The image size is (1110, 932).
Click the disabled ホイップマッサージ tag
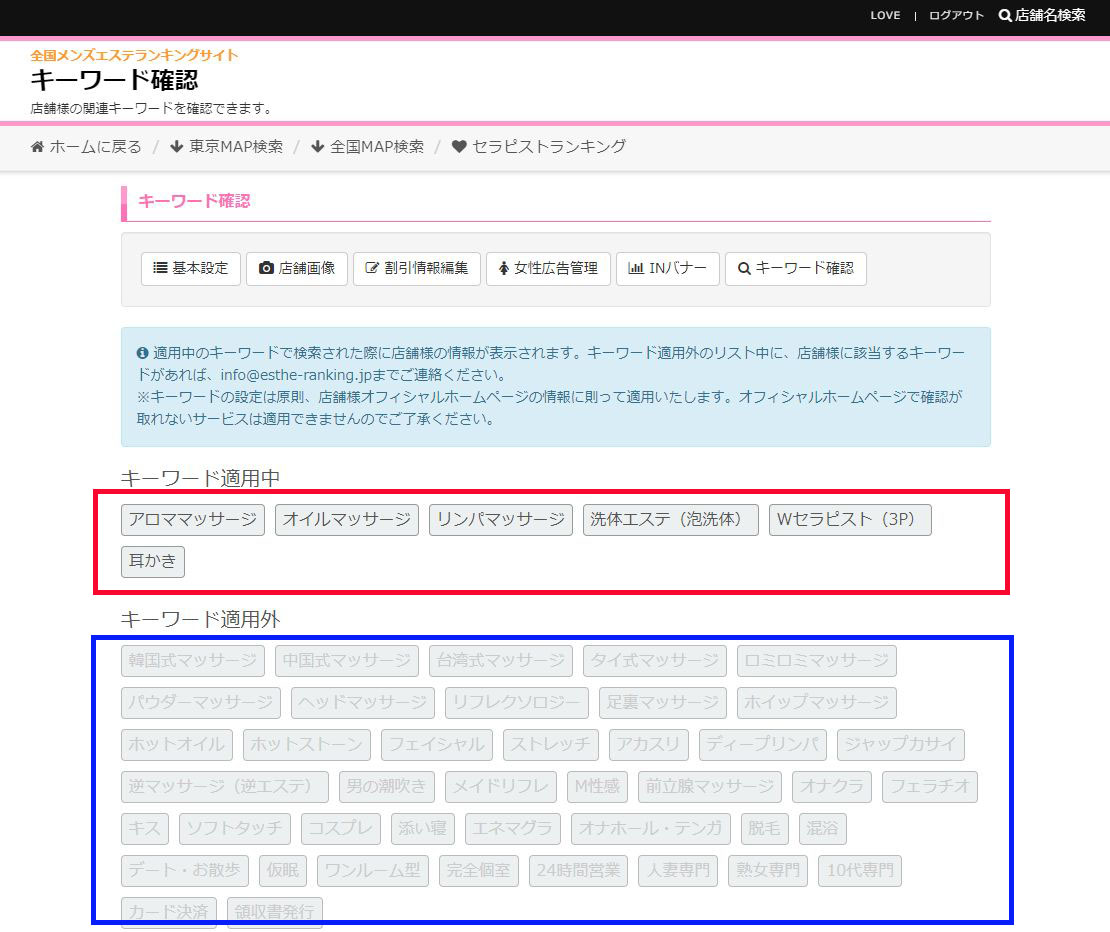coord(817,703)
